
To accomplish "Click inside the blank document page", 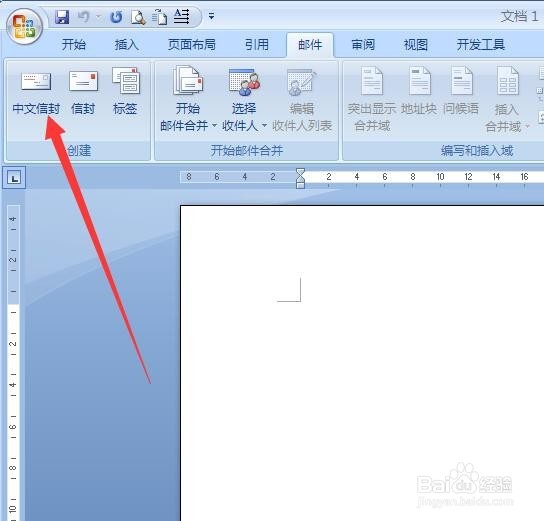I will (362, 363).
